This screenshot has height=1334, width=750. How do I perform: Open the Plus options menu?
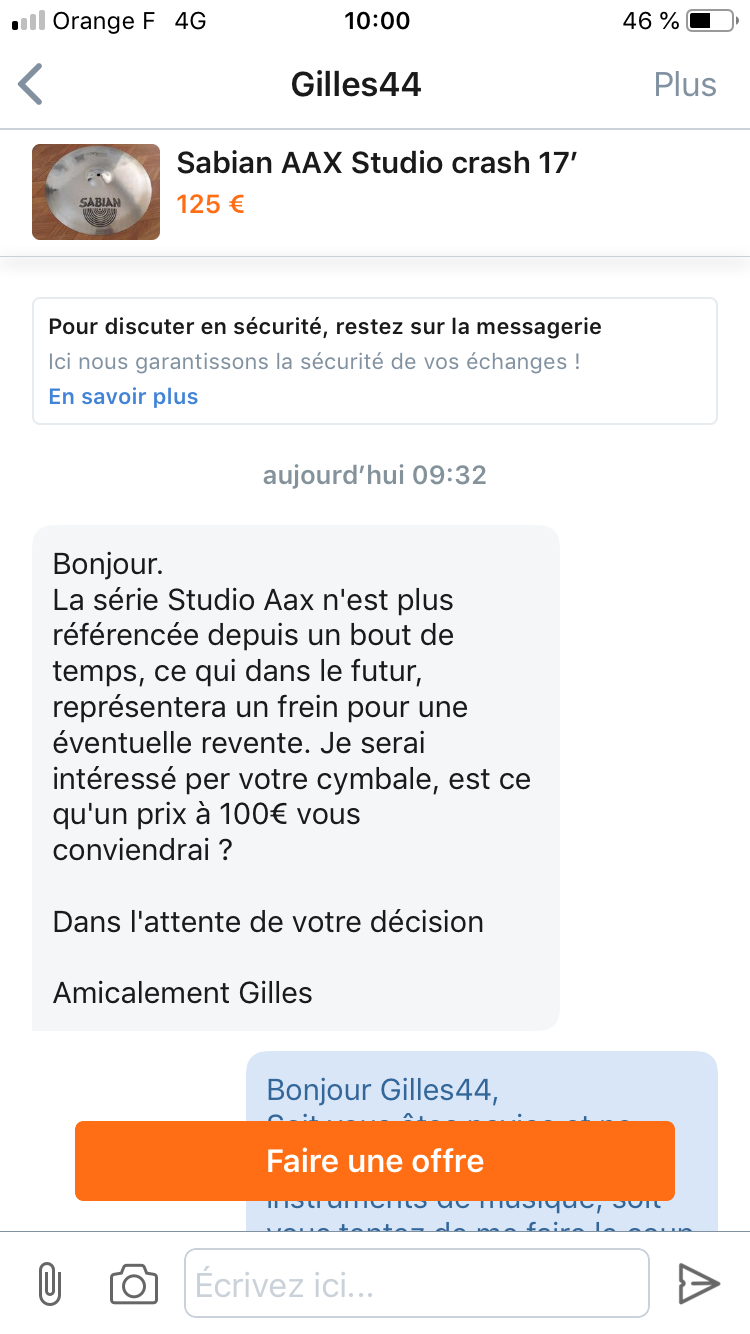685,85
